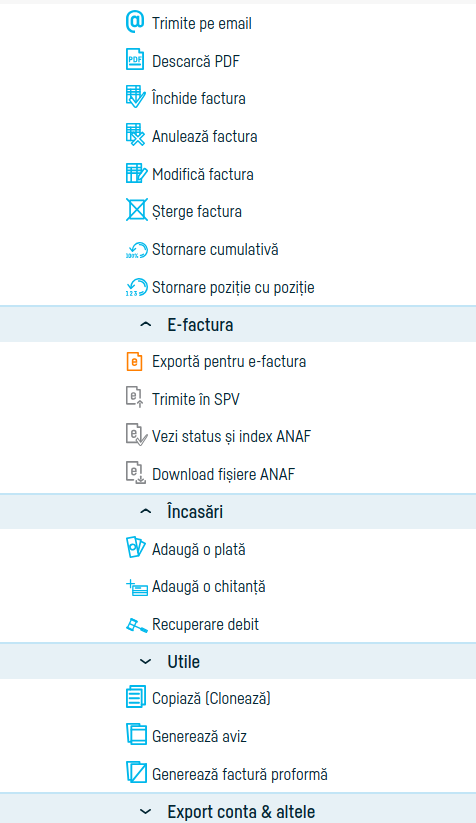Image resolution: width=476 pixels, height=823 pixels.
Task: Click the PDF download icon
Action: (x=135, y=60)
